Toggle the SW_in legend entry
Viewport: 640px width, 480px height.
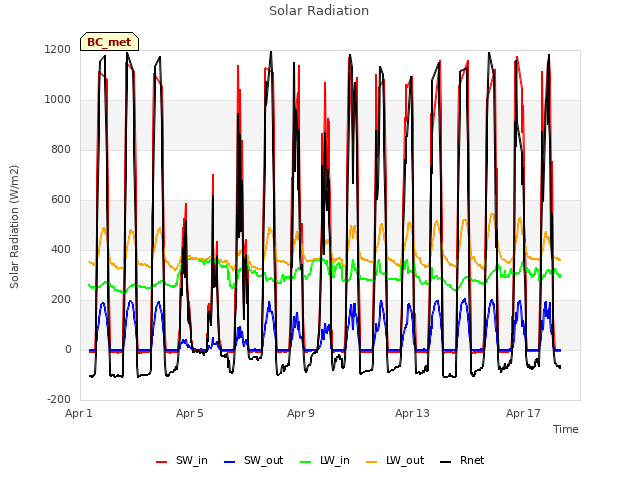[182, 460]
